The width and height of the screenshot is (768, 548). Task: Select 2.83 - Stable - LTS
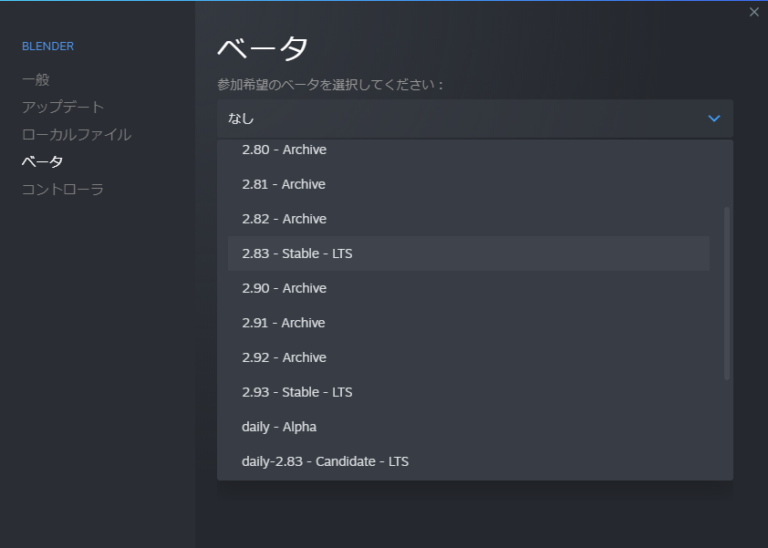tap(468, 254)
